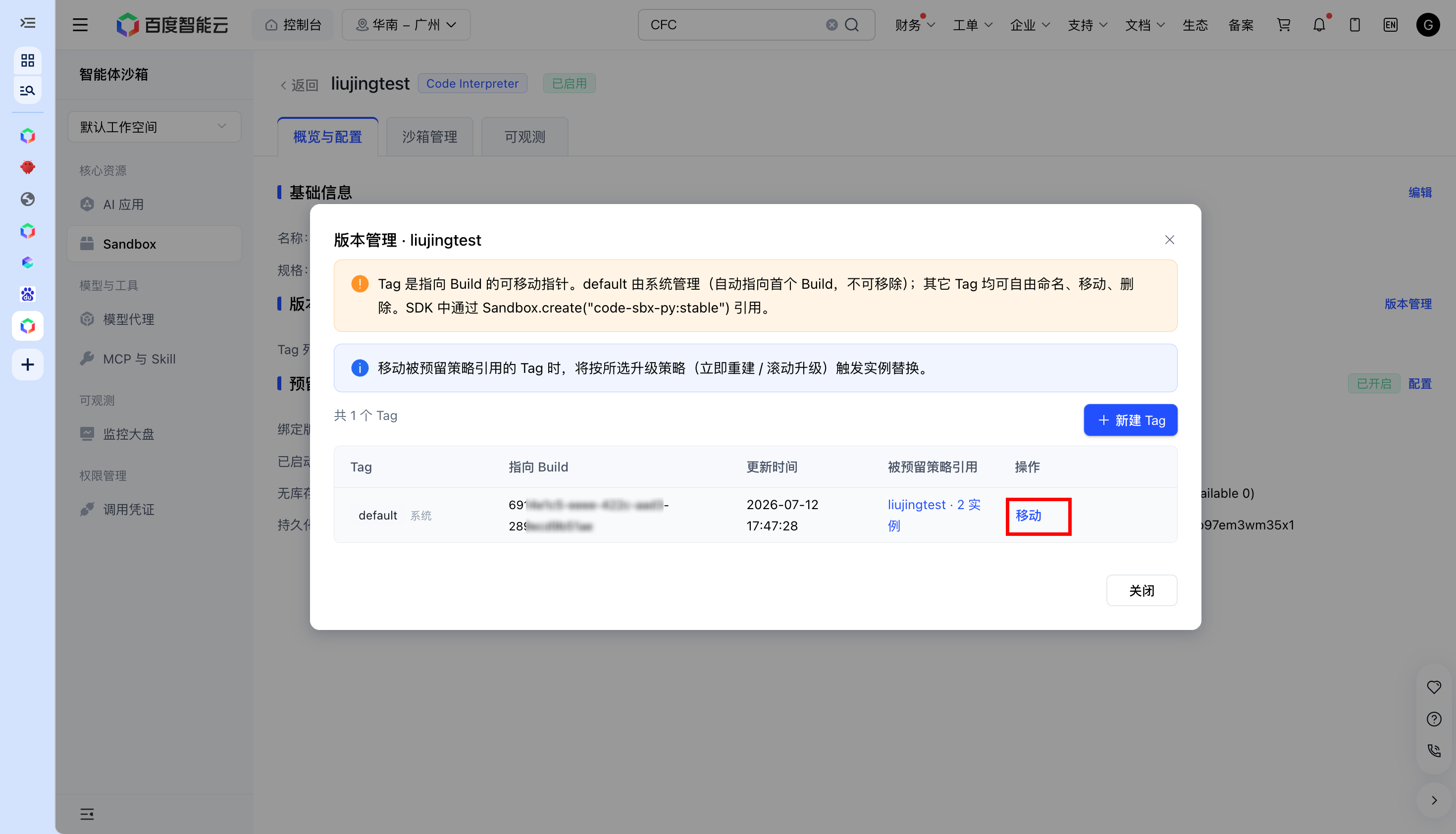Click the search magnifier icon

point(852,25)
